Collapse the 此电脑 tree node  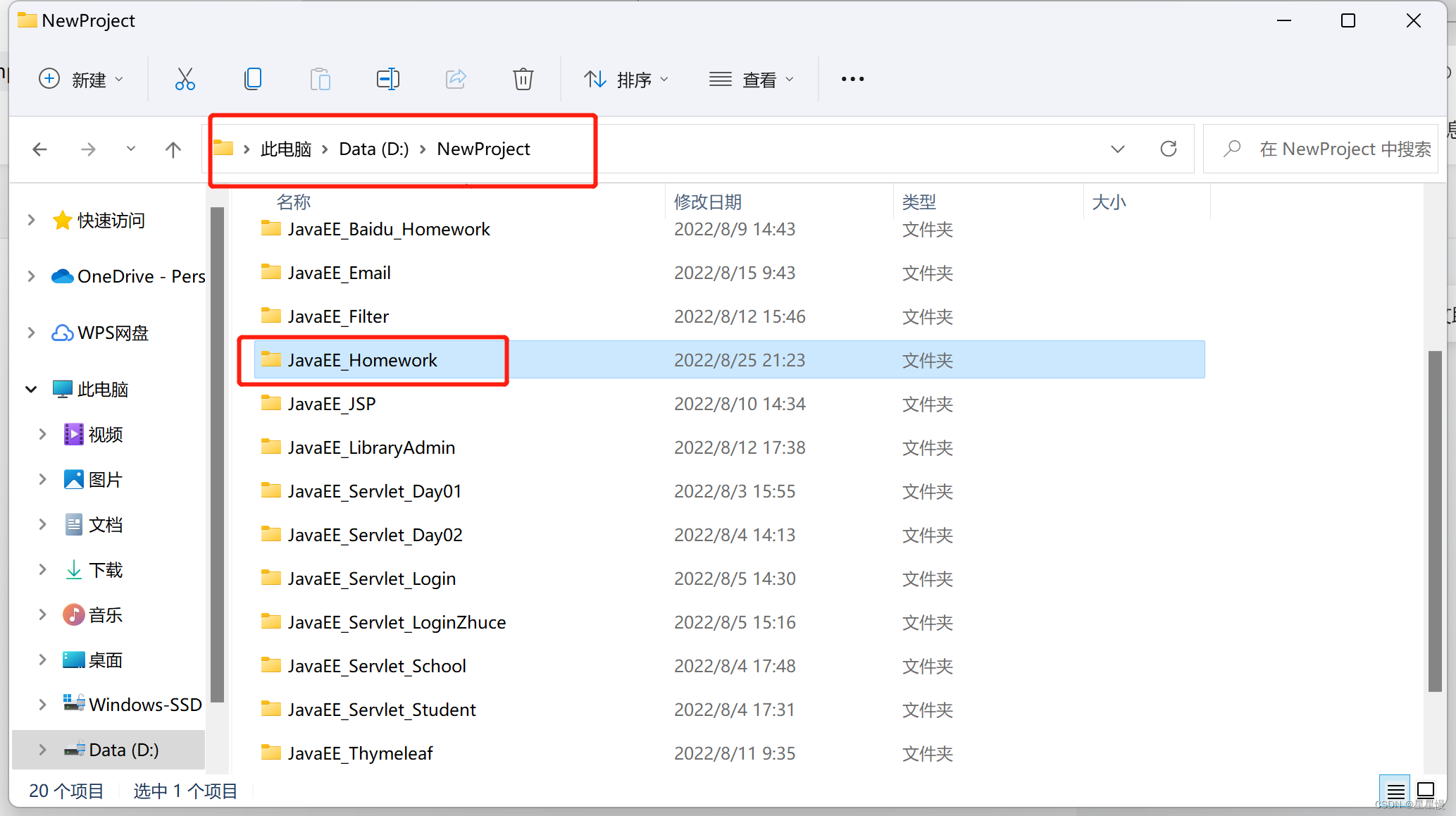[31, 389]
